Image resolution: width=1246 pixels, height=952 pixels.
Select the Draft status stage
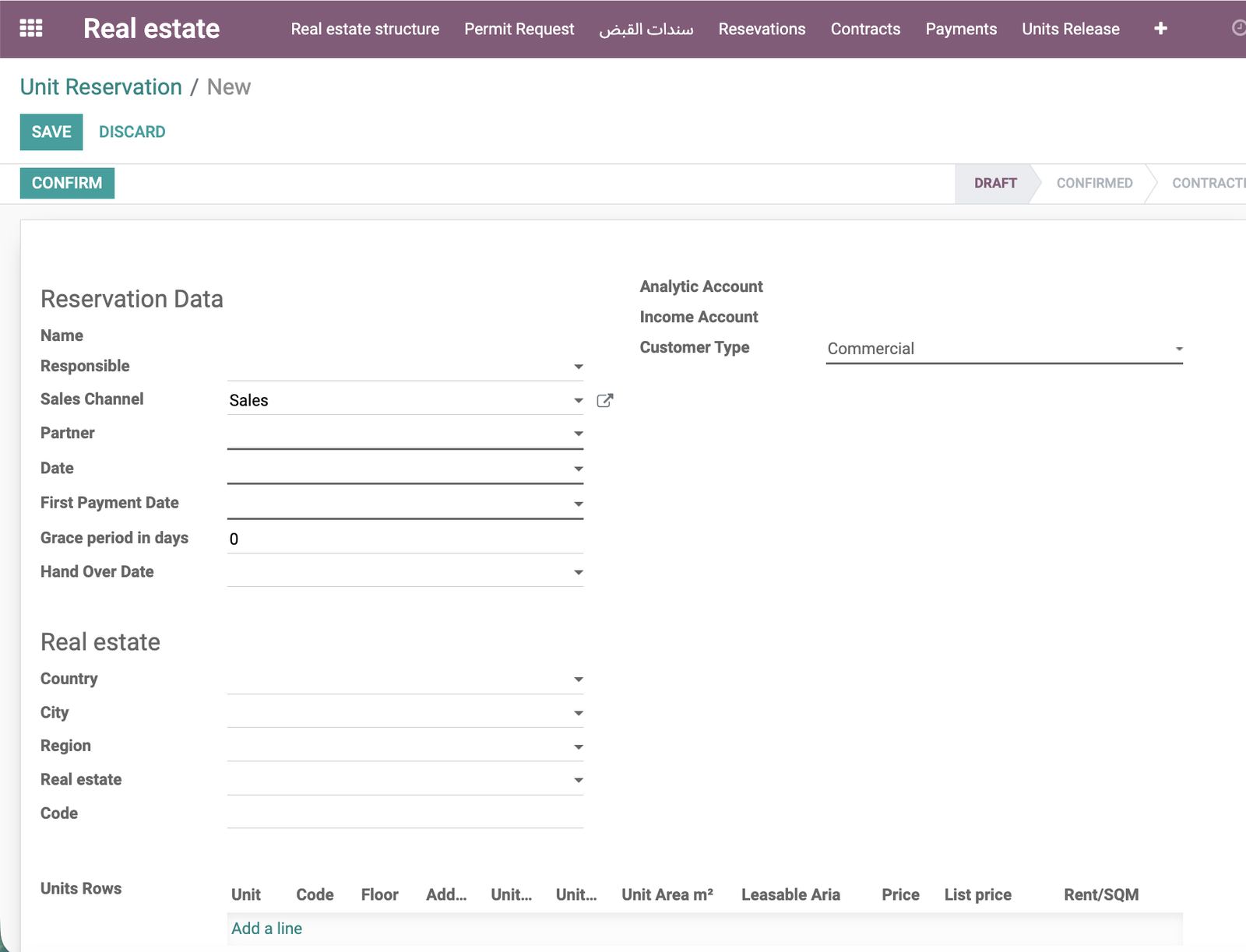pyautogui.click(x=995, y=183)
